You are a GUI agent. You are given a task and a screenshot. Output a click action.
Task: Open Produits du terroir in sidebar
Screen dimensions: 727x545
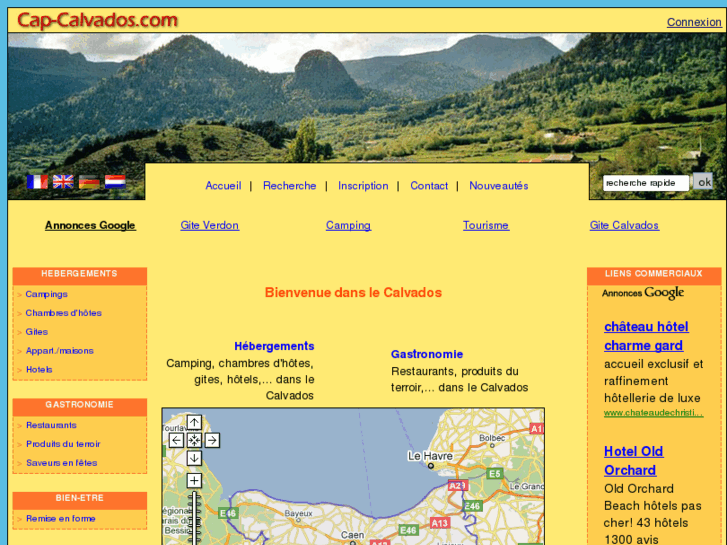point(63,444)
